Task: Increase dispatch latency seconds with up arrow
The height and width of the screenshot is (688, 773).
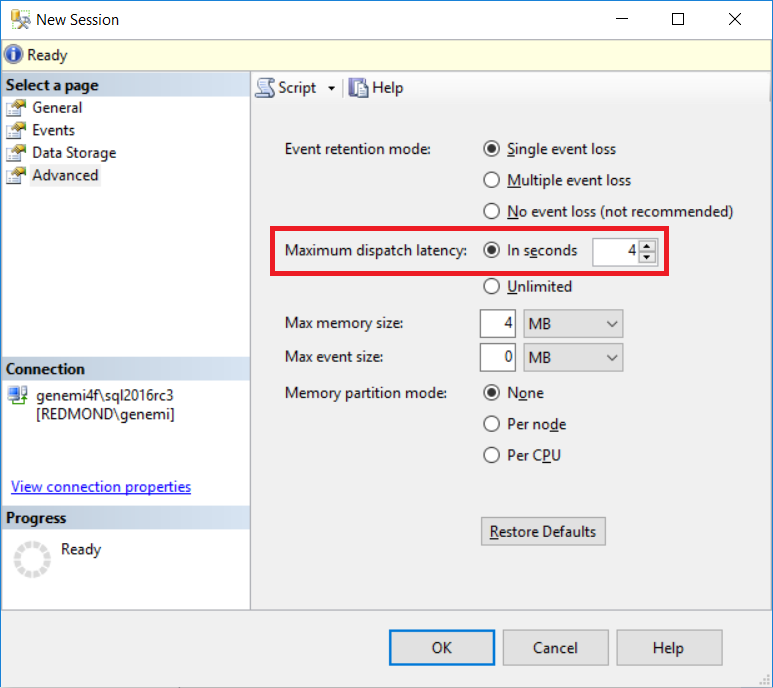Action: (x=647, y=245)
